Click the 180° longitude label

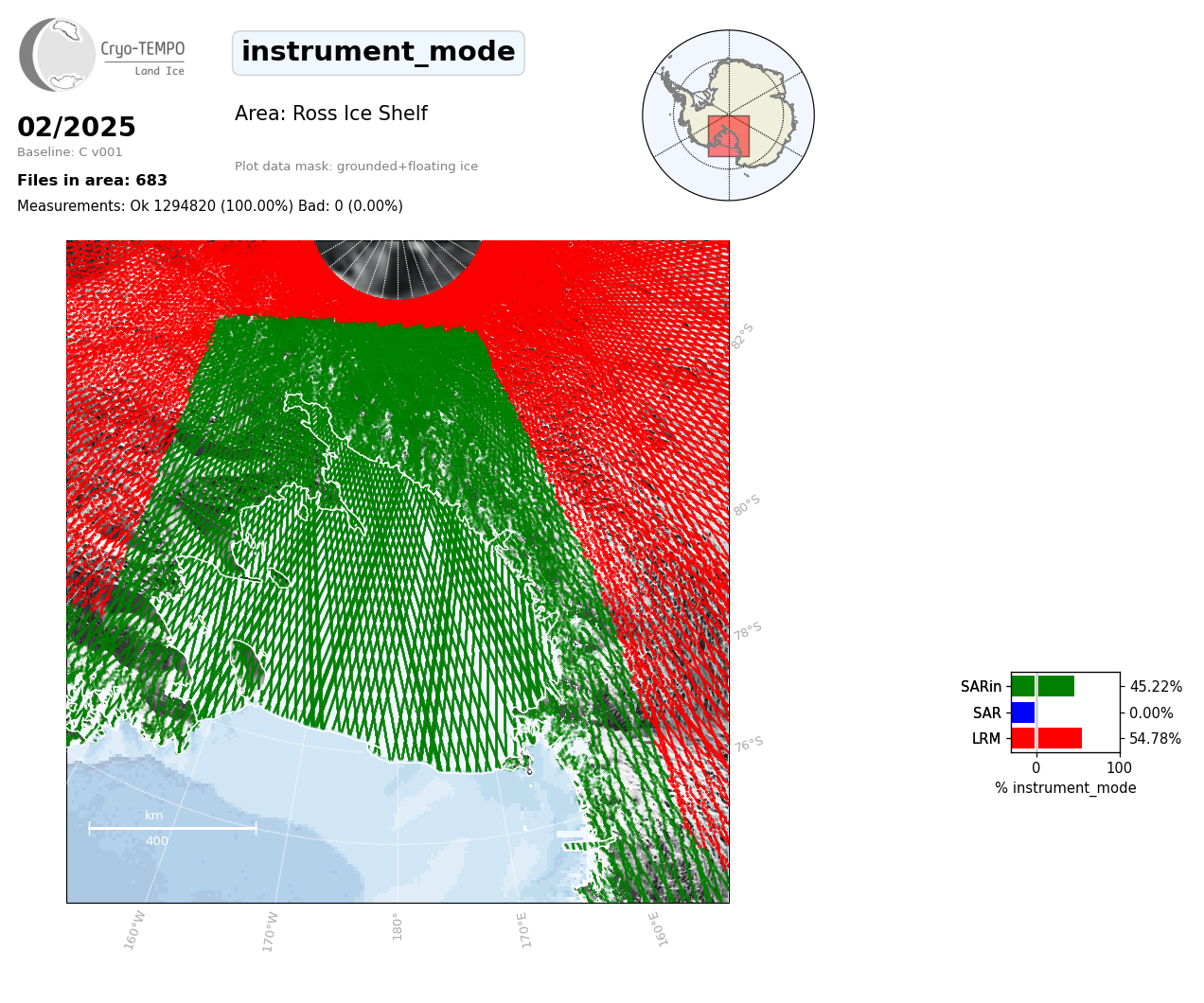pyautogui.click(x=398, y=926)
